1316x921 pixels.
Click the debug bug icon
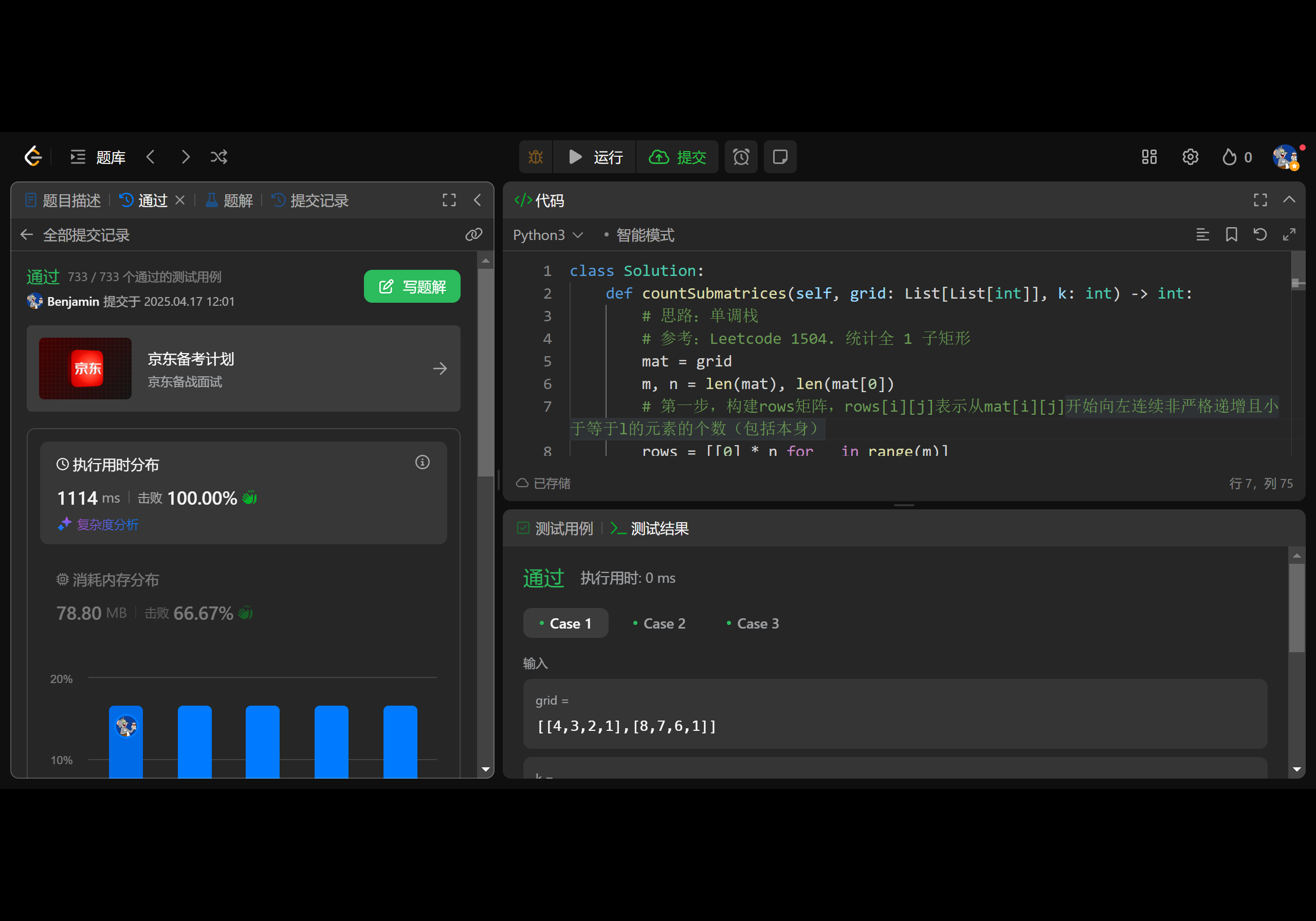point(535,157)
